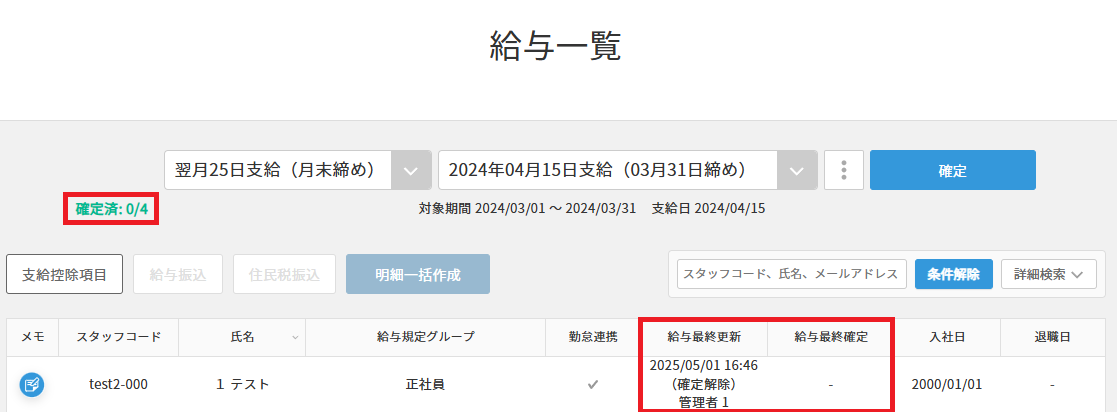The height and width of the screenshot is (412, 1117).
Task: Click the 確定済: 0/4 status text
Action: tap(112, 210)
